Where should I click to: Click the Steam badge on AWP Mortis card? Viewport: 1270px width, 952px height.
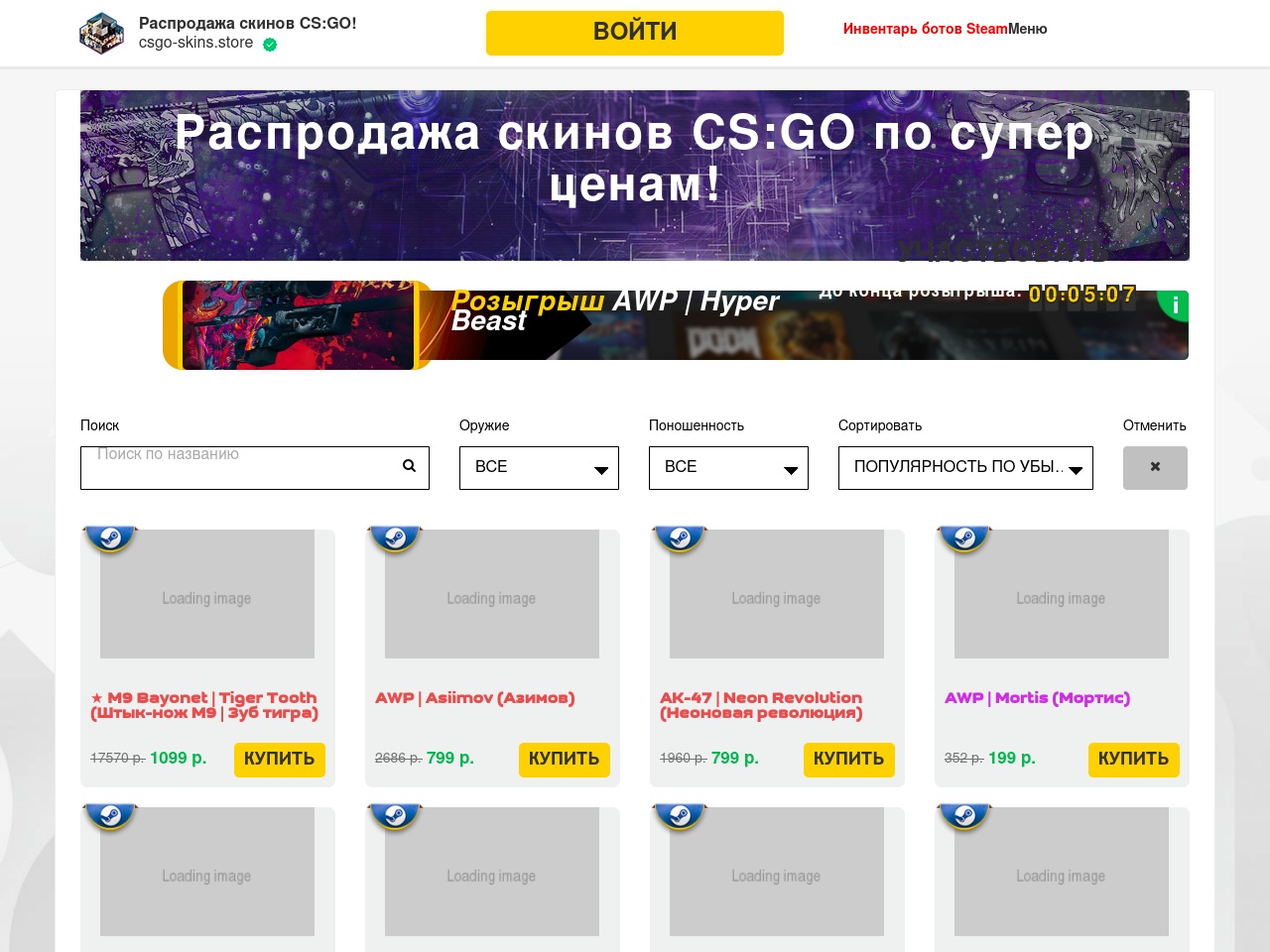[x=964, y=539]
